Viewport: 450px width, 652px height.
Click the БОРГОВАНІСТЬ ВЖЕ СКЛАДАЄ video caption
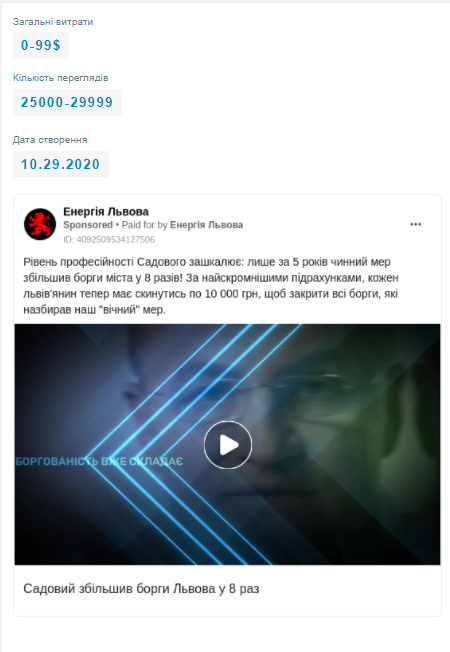(x=99, y=462)
